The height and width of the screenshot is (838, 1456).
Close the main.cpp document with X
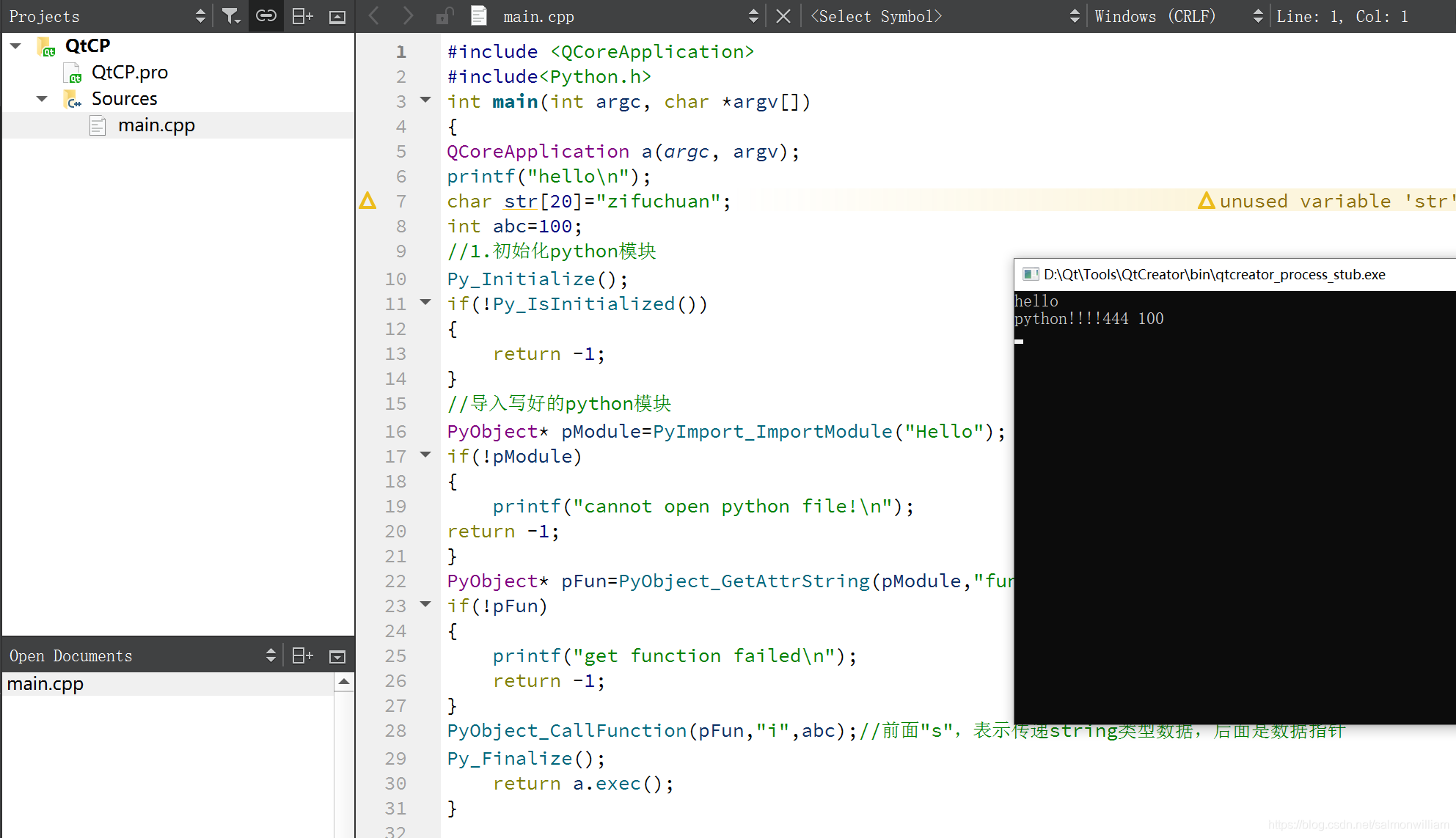pyautogui.click(x=783, y=16)
